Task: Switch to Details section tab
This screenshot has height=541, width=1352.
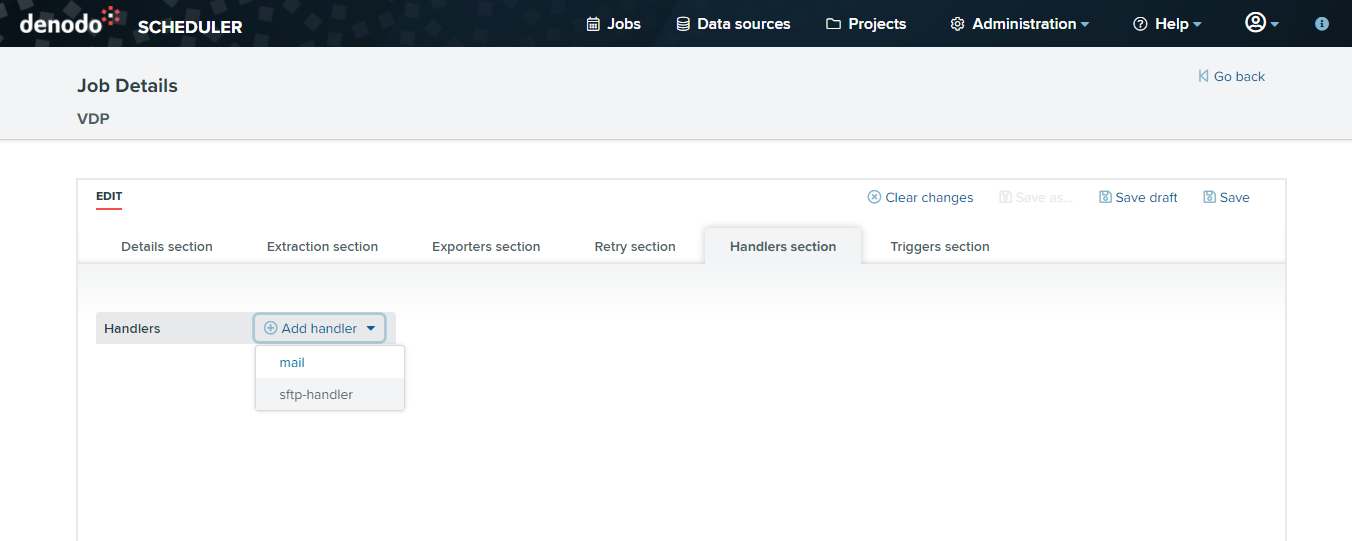Action: (167, 246)
